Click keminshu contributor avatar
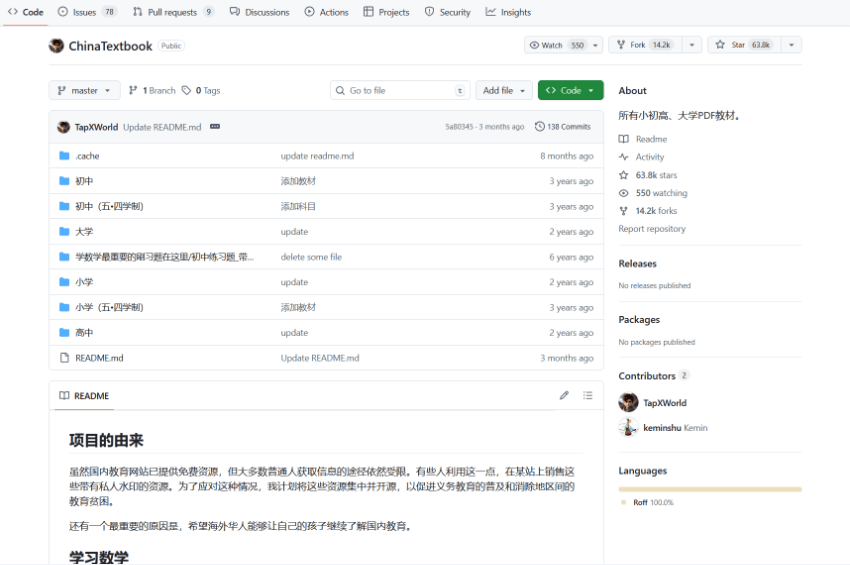Viewport: 850px width, 565px height. coord(628,427)
